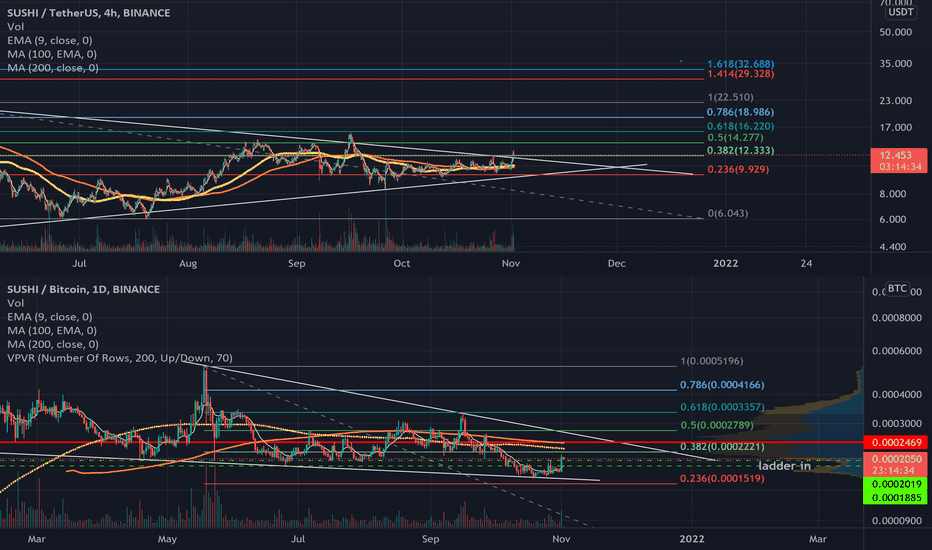Click the Oct label on the time axis

click(x=402, y=263)
